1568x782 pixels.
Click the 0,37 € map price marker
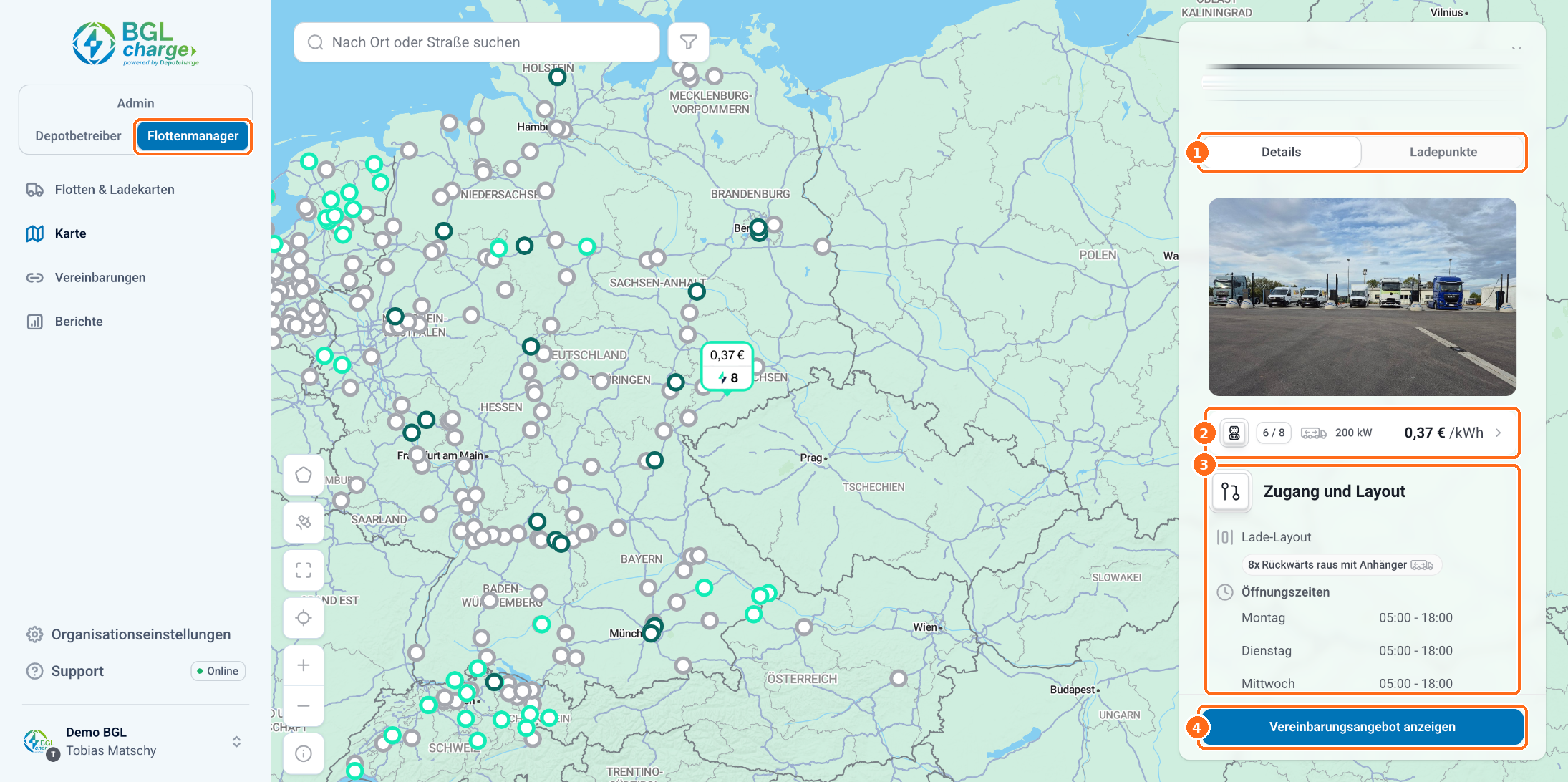click(727, 367)
